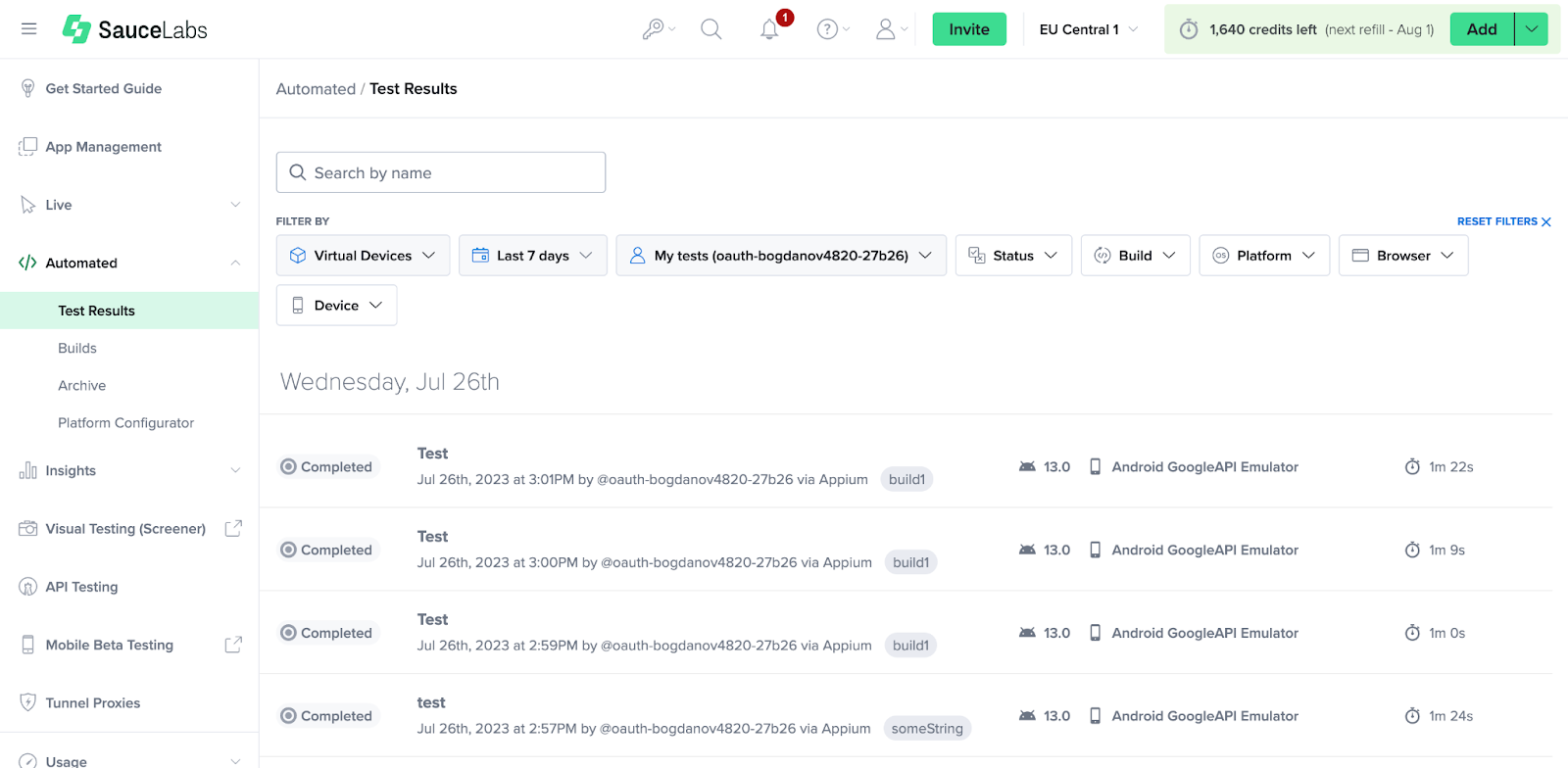Open the Virtual Devices filter dropdown
Viewport: 1568px width, 768px height.
pos(363,256)
